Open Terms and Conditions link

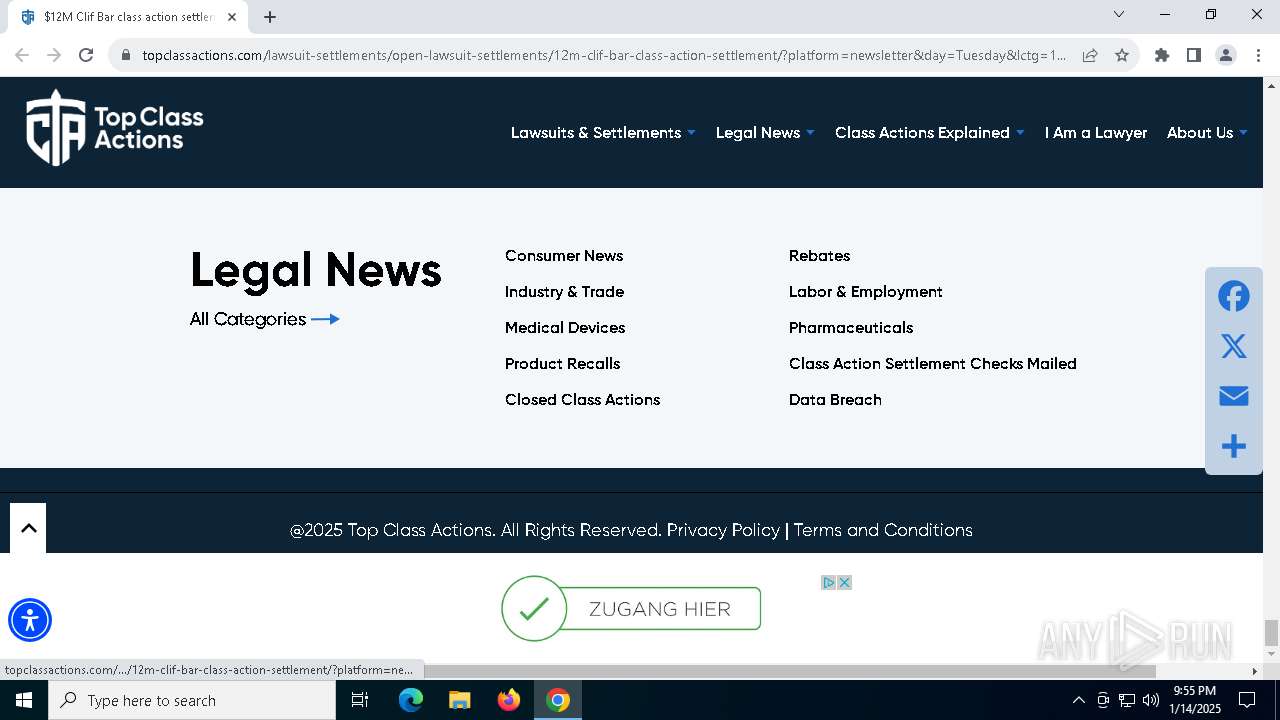point(883,530)
